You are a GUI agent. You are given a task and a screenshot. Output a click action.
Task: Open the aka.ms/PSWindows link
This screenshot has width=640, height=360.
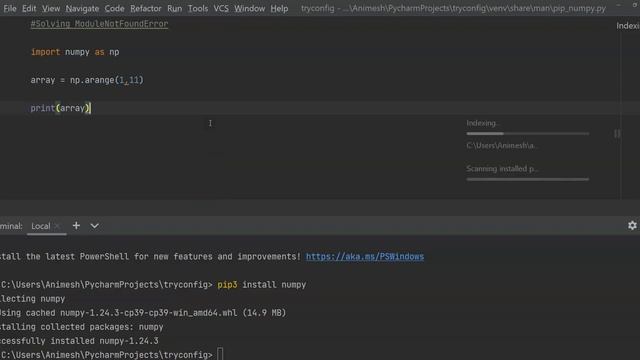(x=364, y=257)
